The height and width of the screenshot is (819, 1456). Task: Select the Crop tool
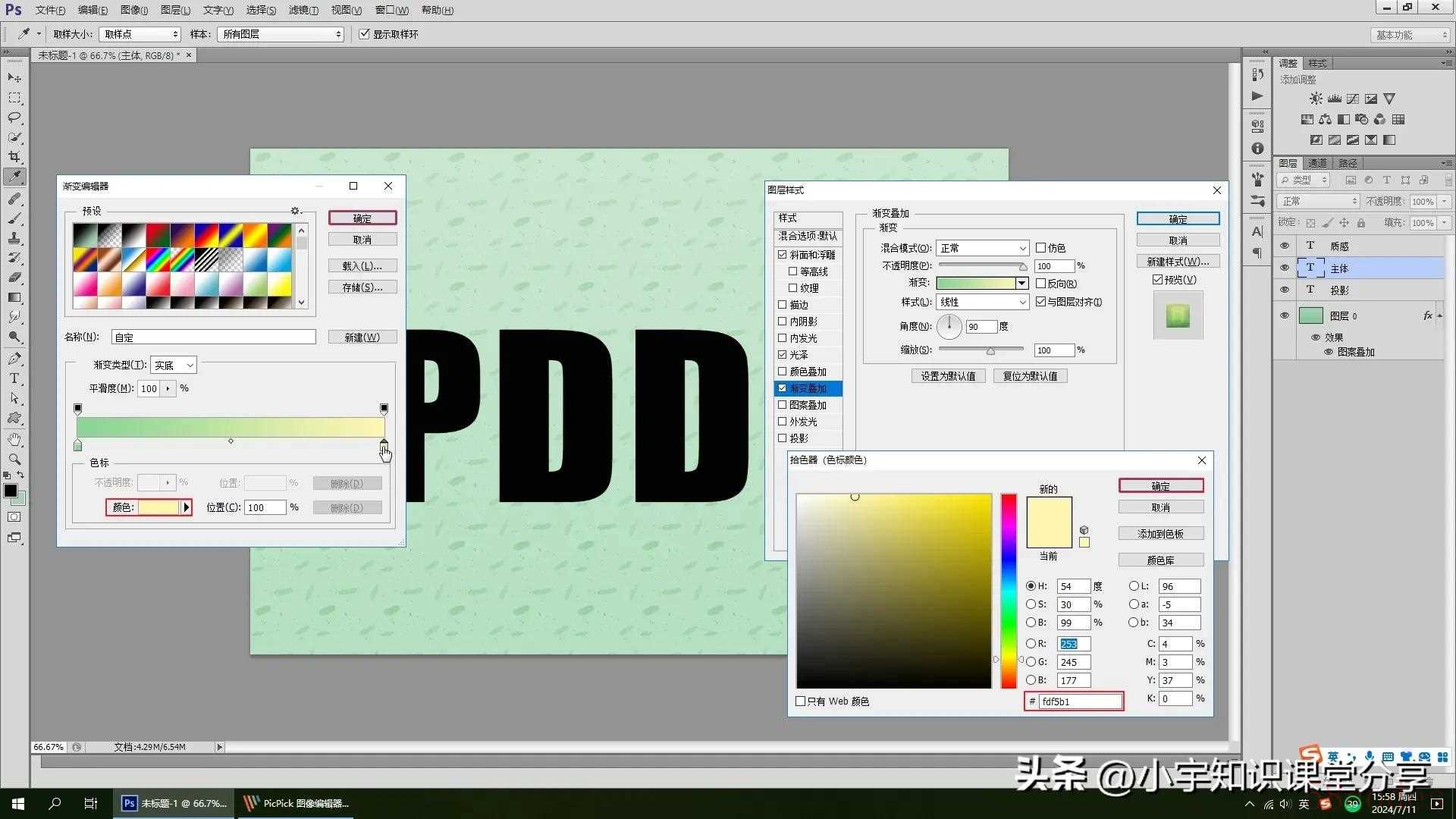click(14, 157)
